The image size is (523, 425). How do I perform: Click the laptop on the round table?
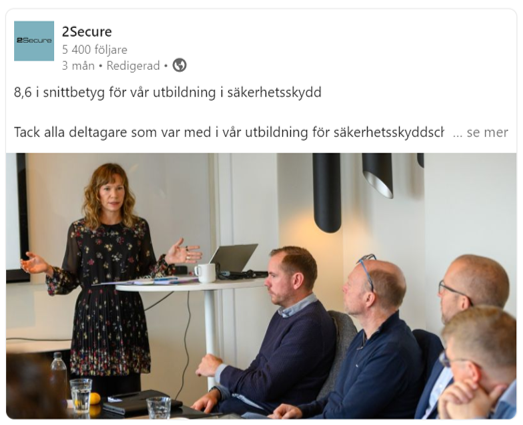click(235, 260)
